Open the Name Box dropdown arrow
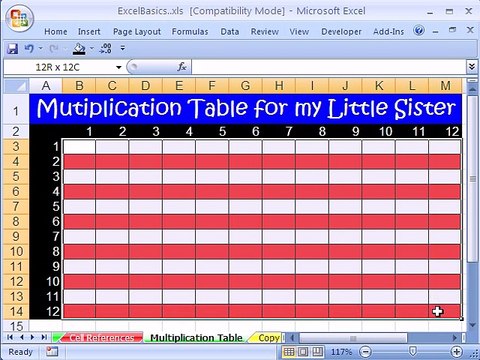The width and height of the screenshot is (480, 360). pyautogui.click(x=119, y=67)
